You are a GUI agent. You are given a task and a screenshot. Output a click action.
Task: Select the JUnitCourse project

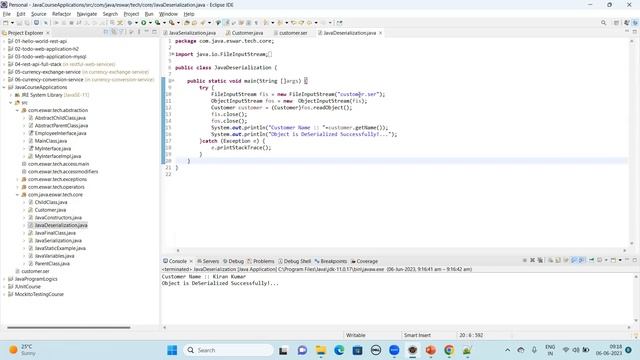click(28, 287)
